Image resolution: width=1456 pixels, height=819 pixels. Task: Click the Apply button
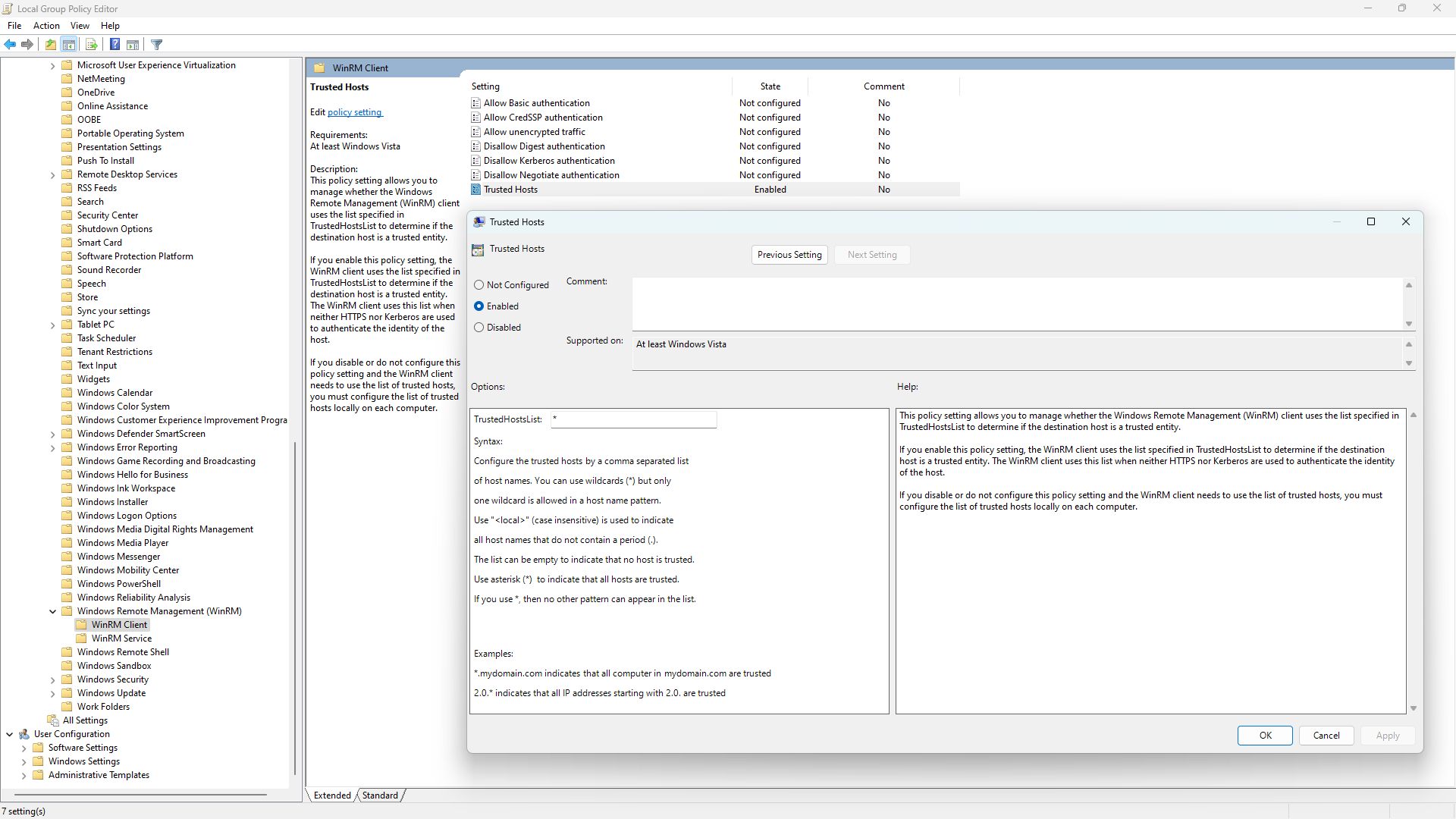[1388, 736]
